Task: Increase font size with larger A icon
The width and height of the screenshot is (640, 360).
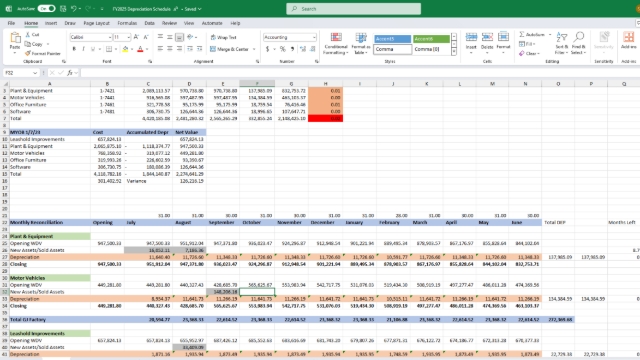Action: point(136,37)
